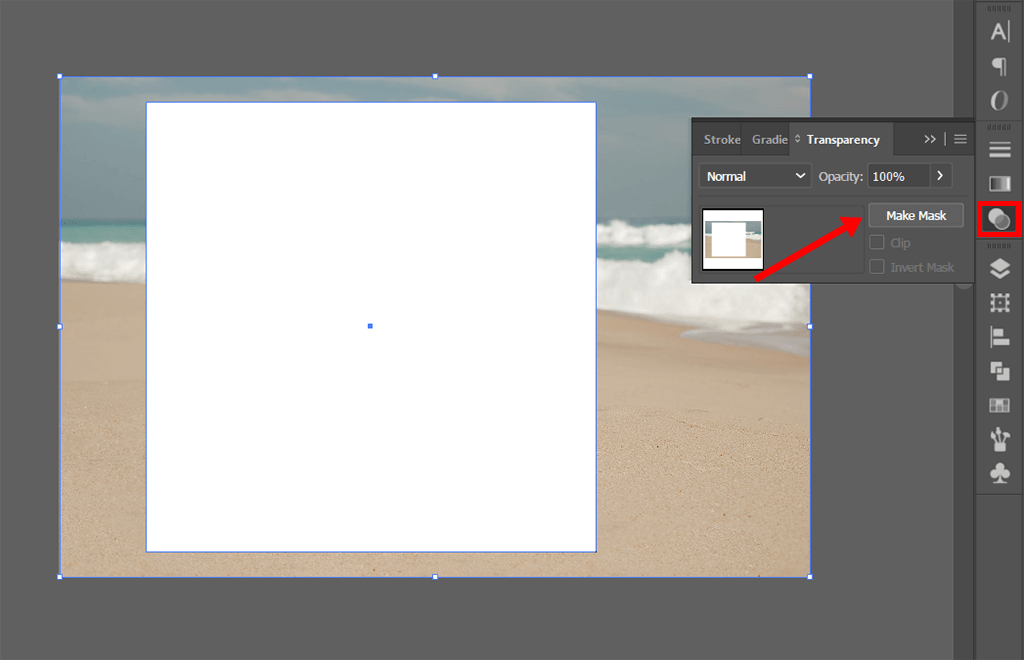Open the Align panel icon
Image resolution: width=1024 pixels, height=660 pixels.
click(999, 337)
